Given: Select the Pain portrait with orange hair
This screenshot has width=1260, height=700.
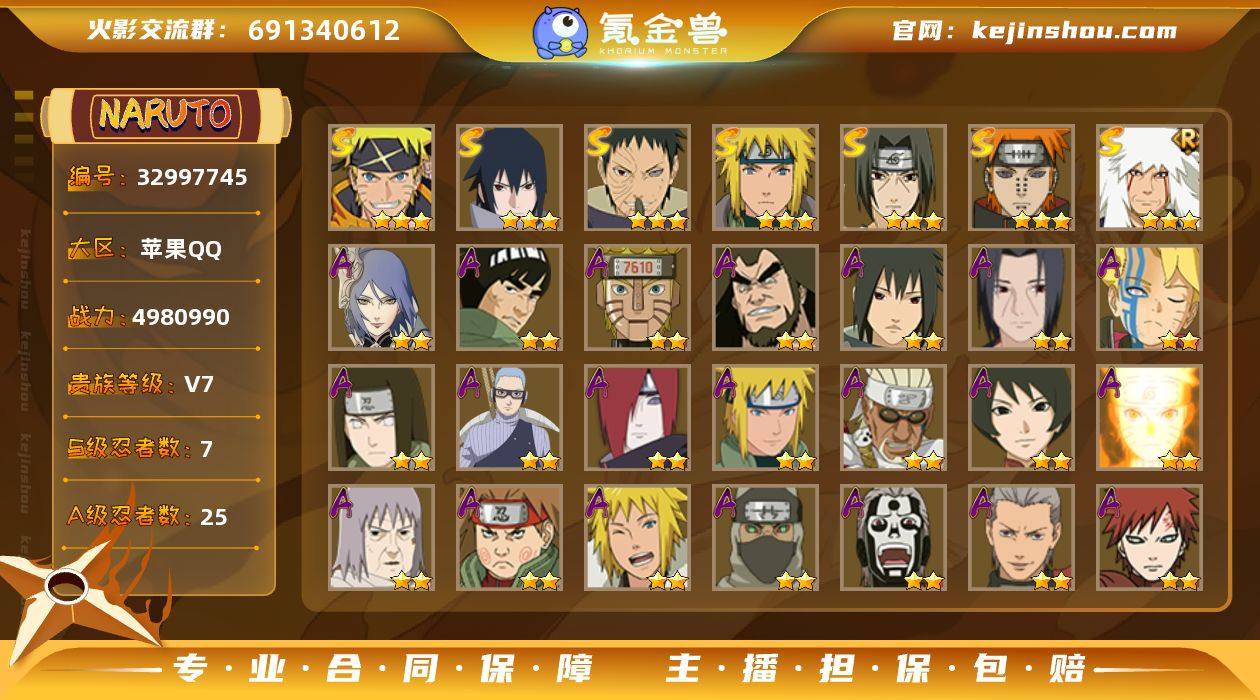Looking at the screenshot, I should (1021, 178).
